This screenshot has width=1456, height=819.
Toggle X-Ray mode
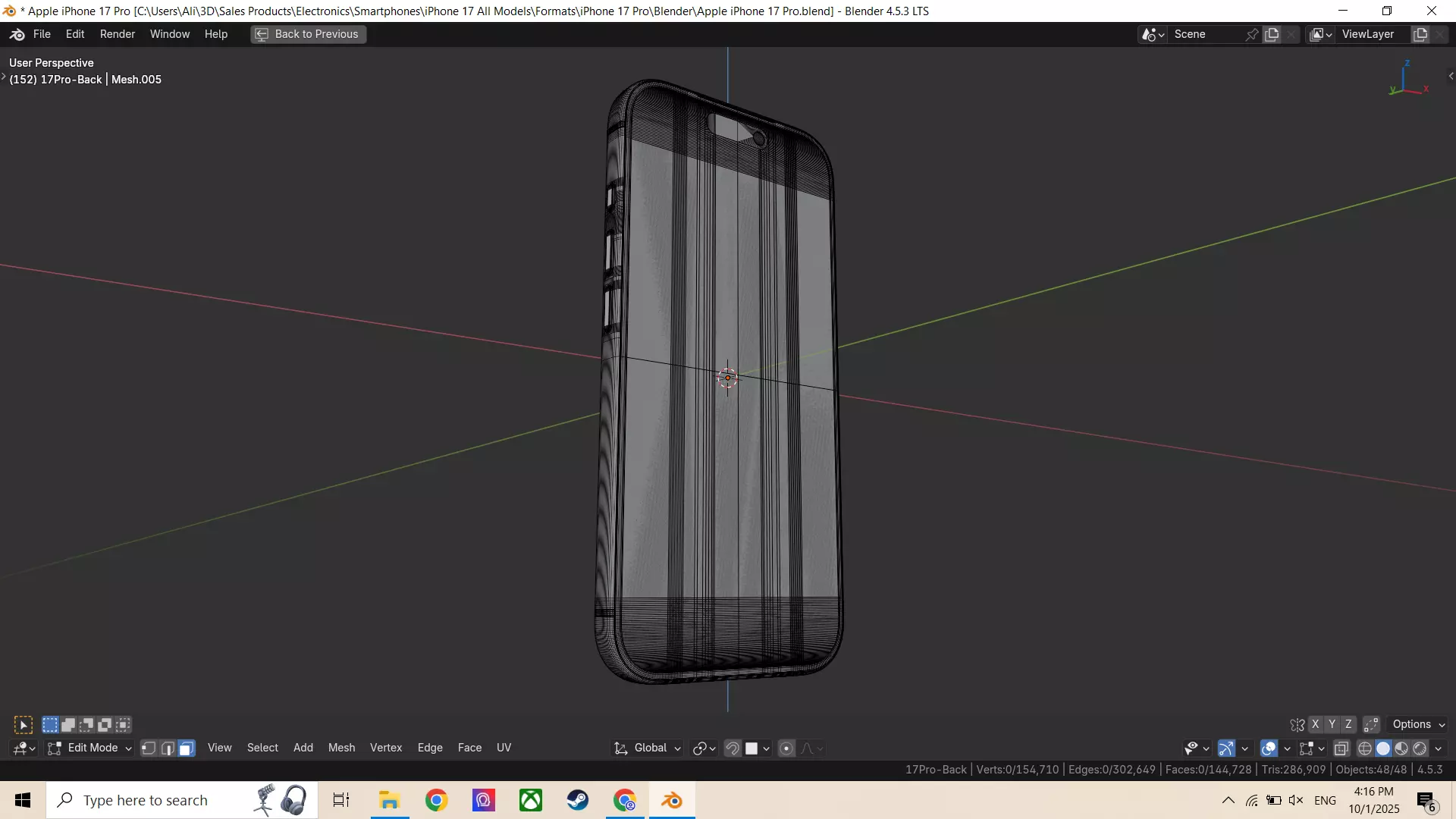[x=1341, y=748]
